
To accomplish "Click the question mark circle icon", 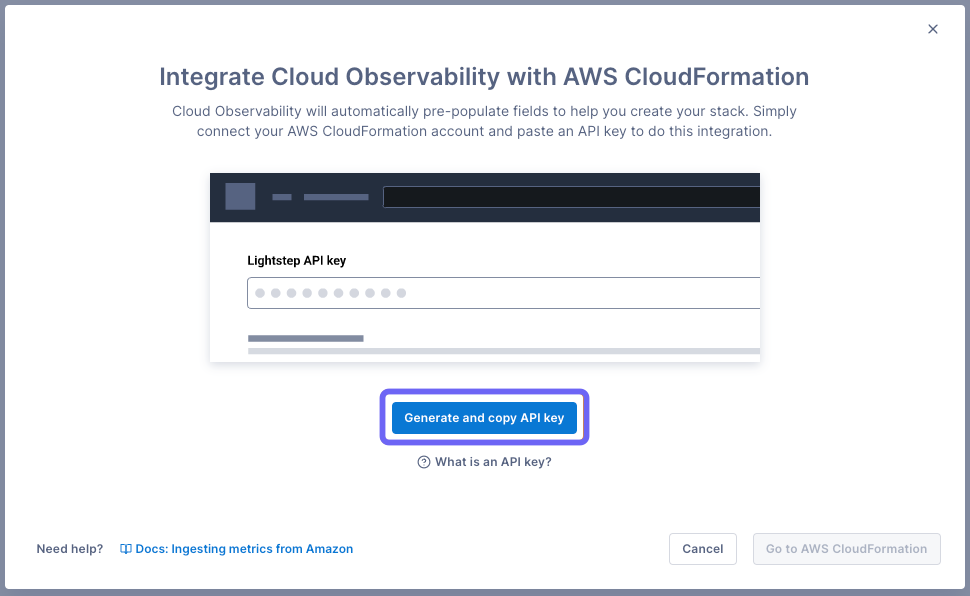I will click(x=423, y=462).
